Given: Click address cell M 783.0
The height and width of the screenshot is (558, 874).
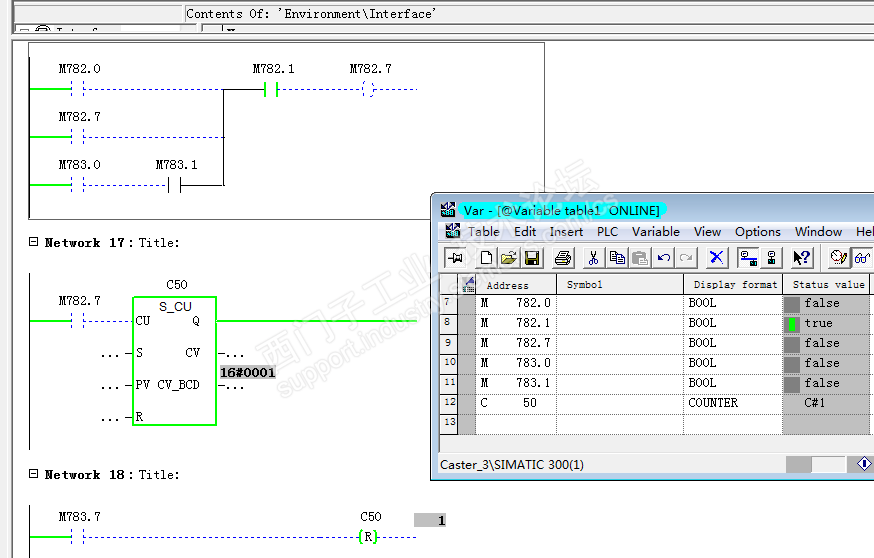Looking at the screenshot, I should click(516, 363).
